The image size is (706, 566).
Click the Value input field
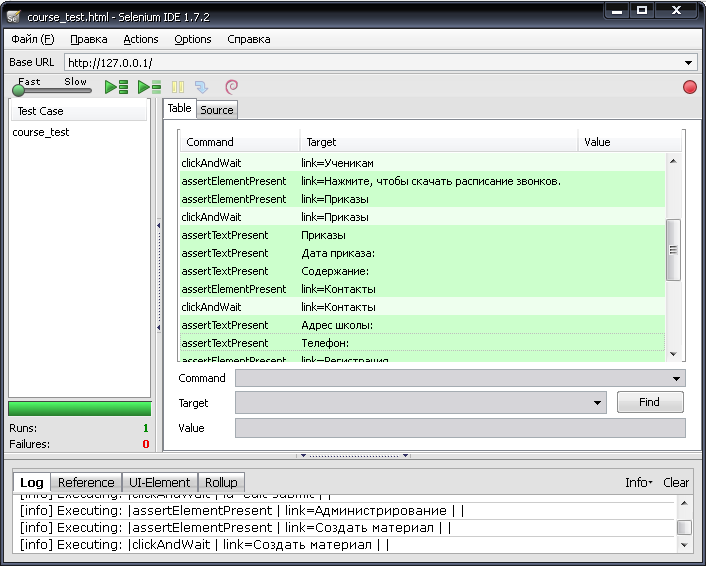click(x=460, y=428)
